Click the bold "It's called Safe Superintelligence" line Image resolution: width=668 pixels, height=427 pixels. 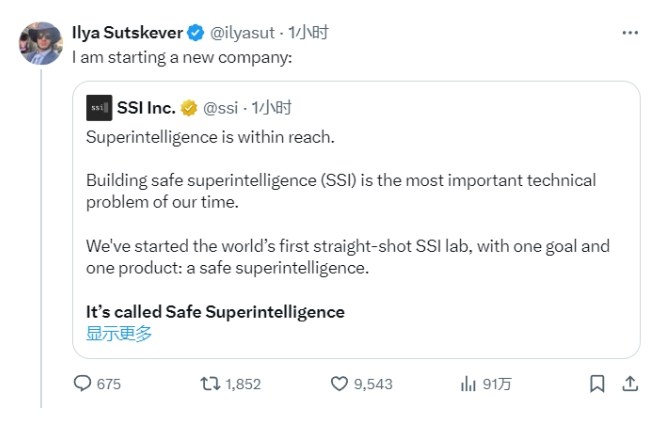[215, 311]
